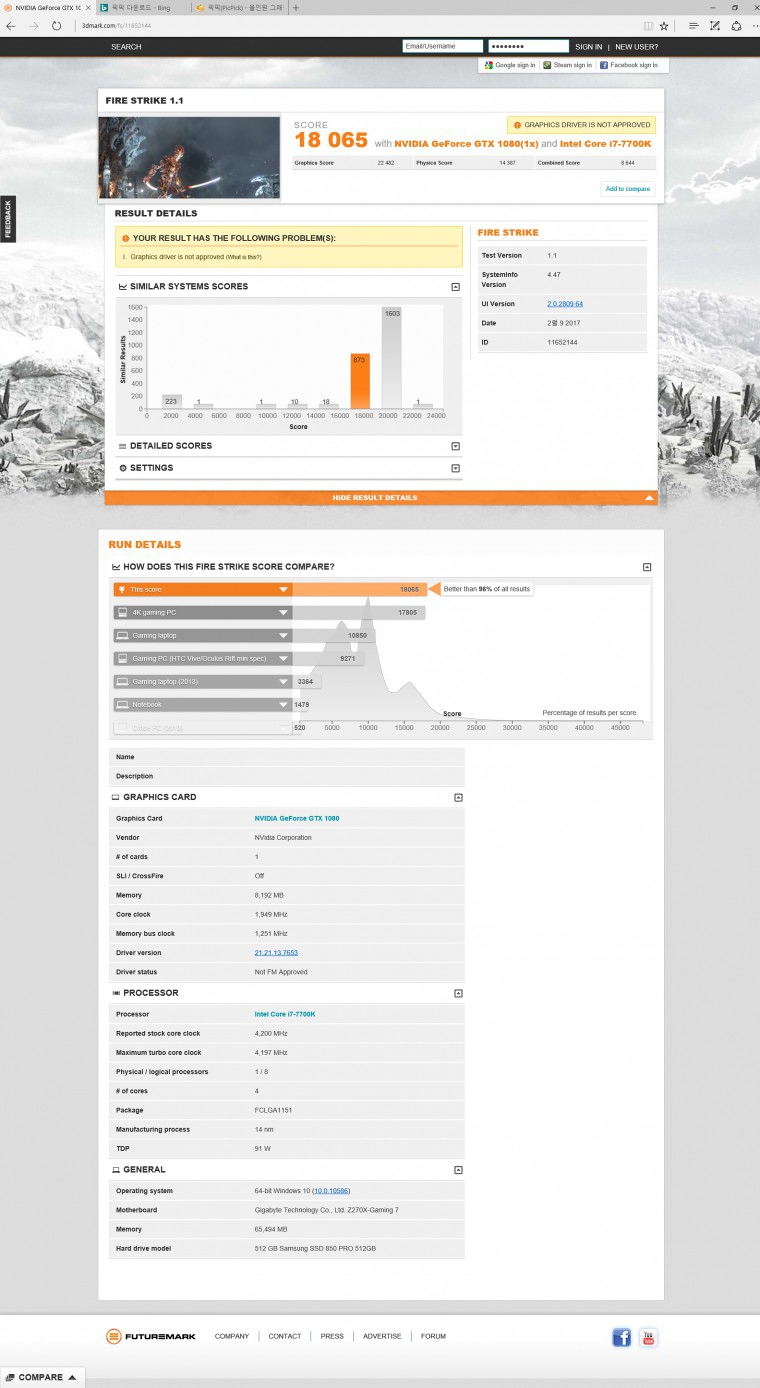The image size is (760, 1388).
Task: Open the Edge more actions menu
Action: click(x=754, y=26)
